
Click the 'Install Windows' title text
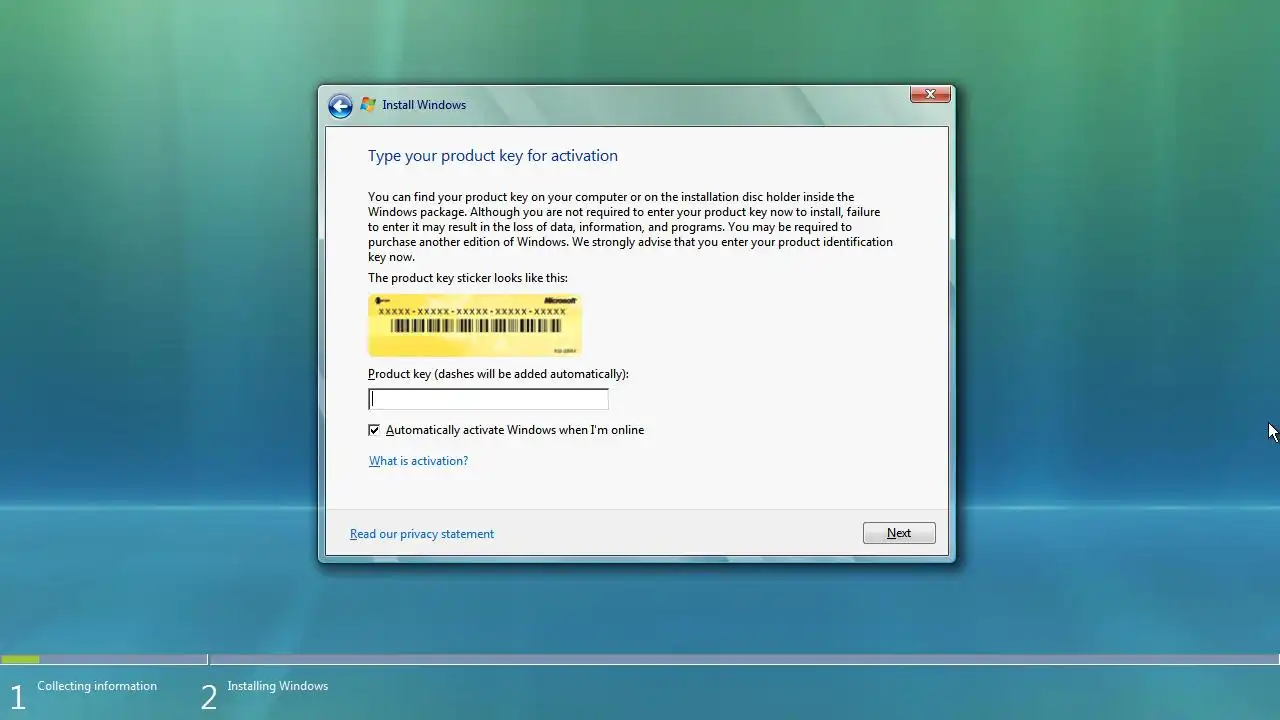point(424,105)
